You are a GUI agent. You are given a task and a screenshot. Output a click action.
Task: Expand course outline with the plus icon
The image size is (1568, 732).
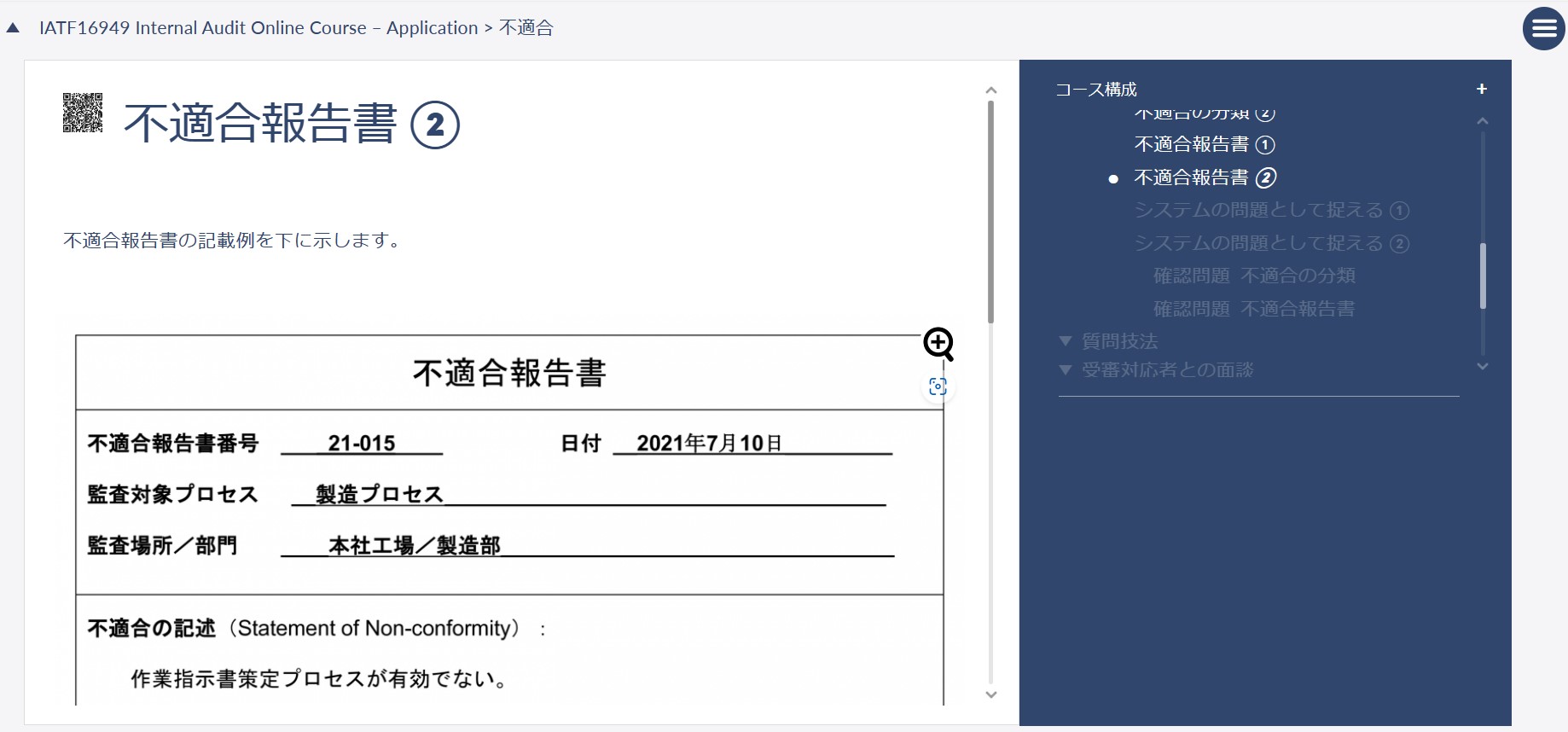(1482, 89)
